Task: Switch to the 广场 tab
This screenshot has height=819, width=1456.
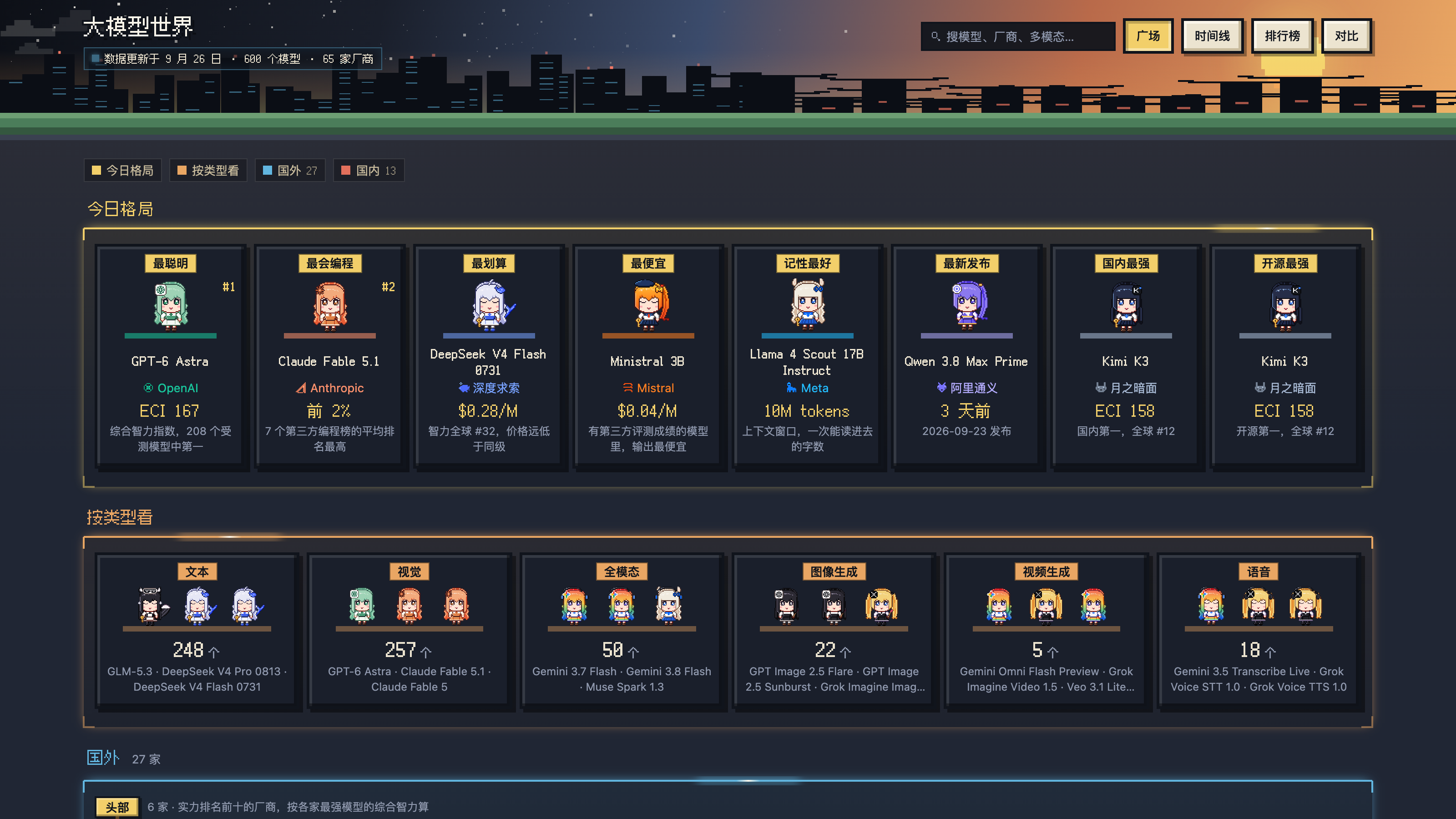Action: click(1148, 36)
